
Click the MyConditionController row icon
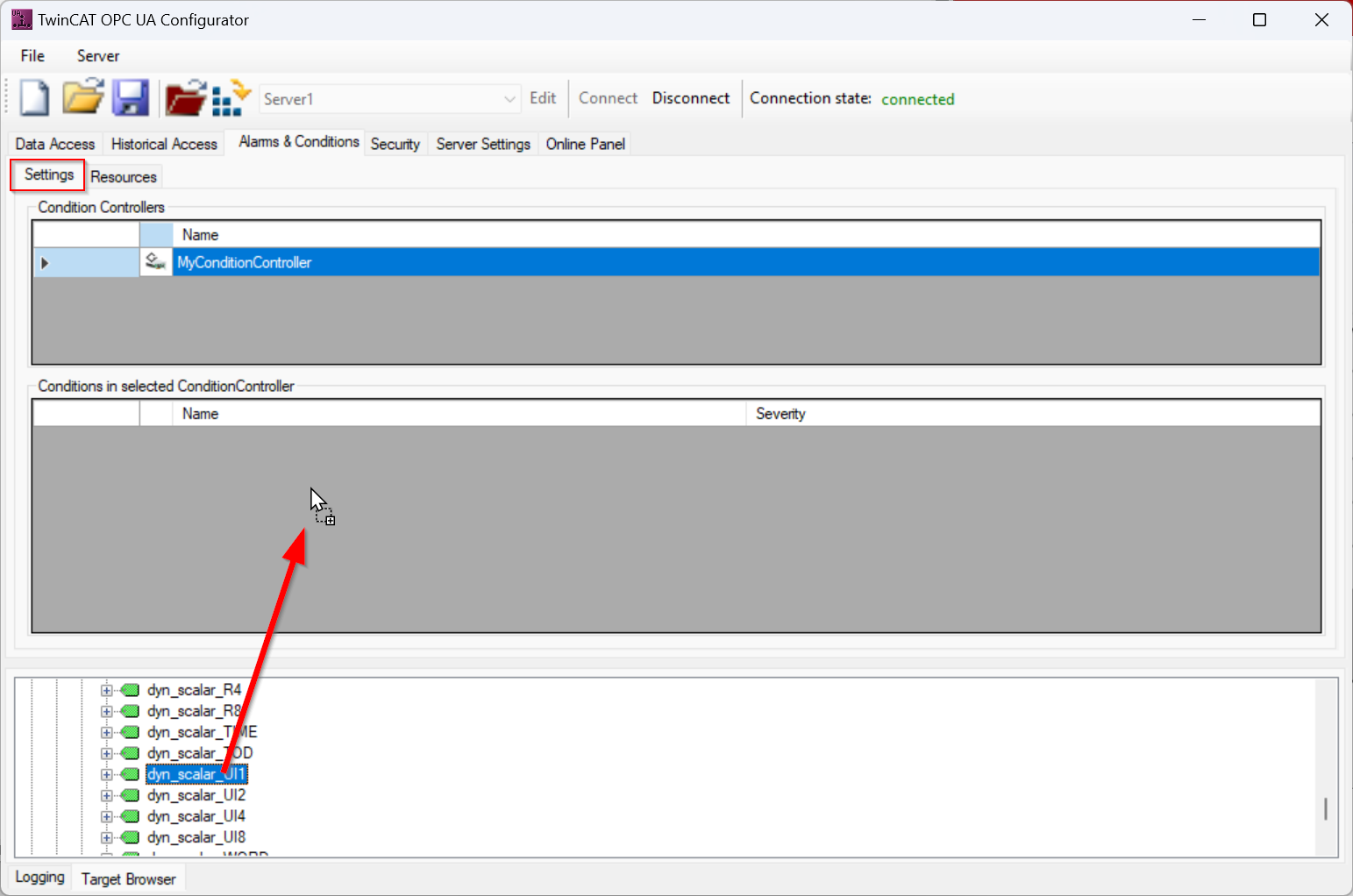coord(156,262)
